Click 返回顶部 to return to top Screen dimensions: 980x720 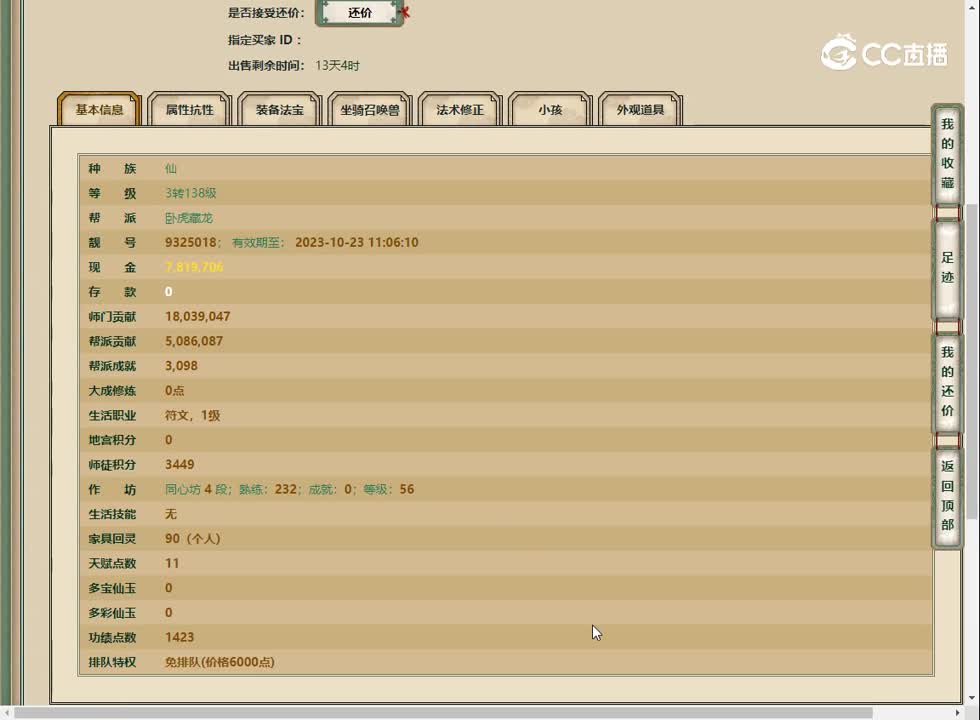(x=947, y=495)
